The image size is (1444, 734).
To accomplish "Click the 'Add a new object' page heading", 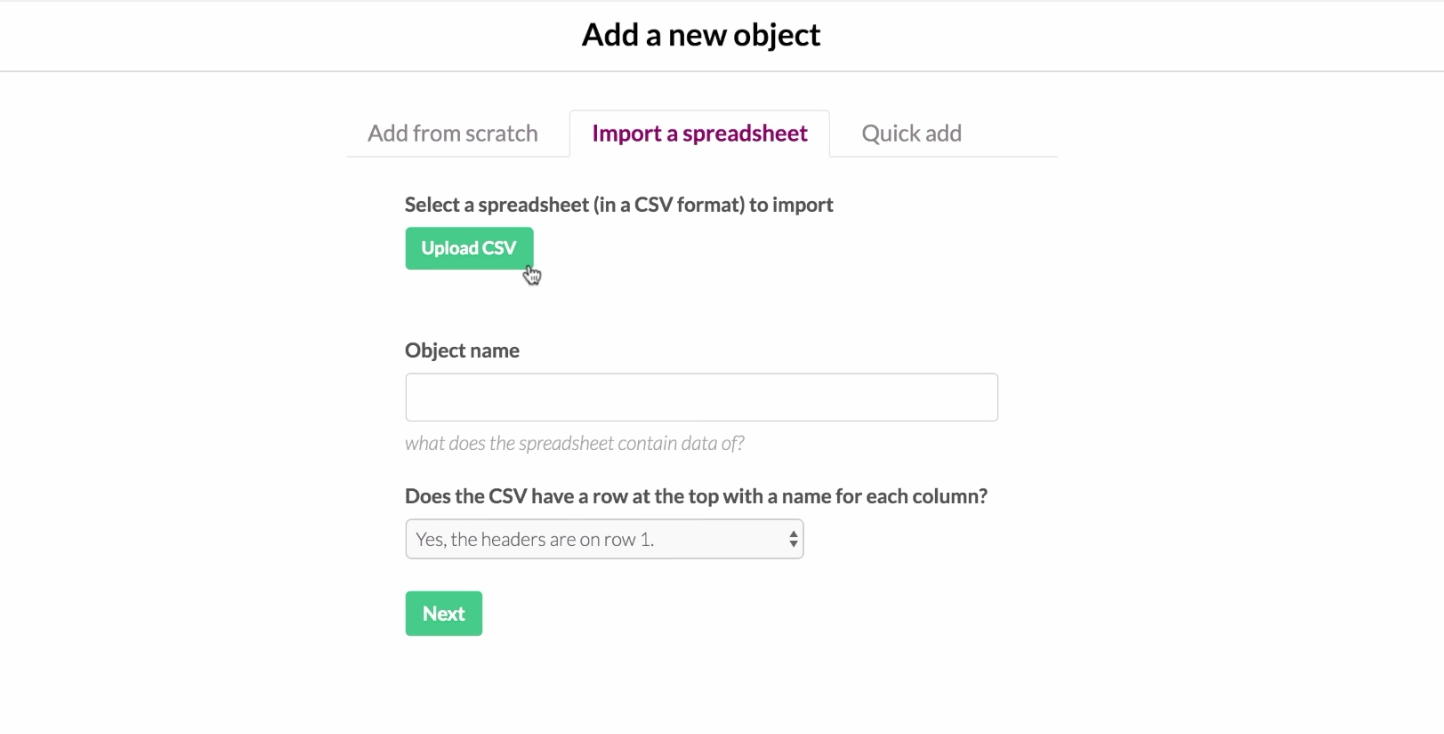I will point(701,35).
